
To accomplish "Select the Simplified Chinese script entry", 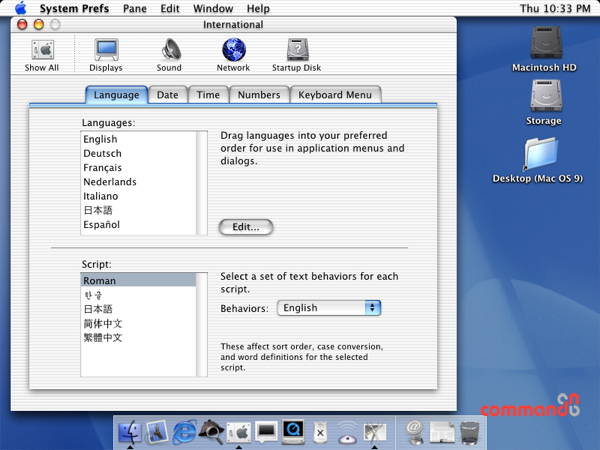I will coord(139,323).
